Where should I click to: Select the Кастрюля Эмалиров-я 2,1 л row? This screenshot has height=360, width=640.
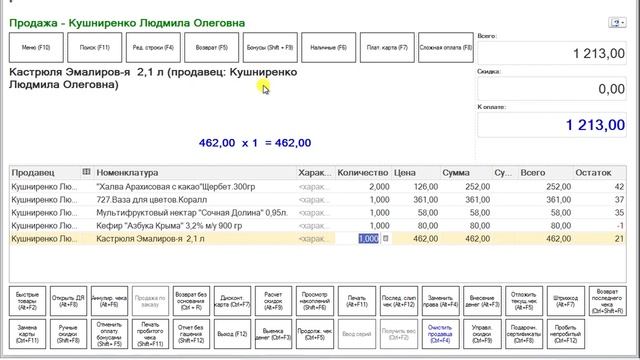[x=318, y=239]
